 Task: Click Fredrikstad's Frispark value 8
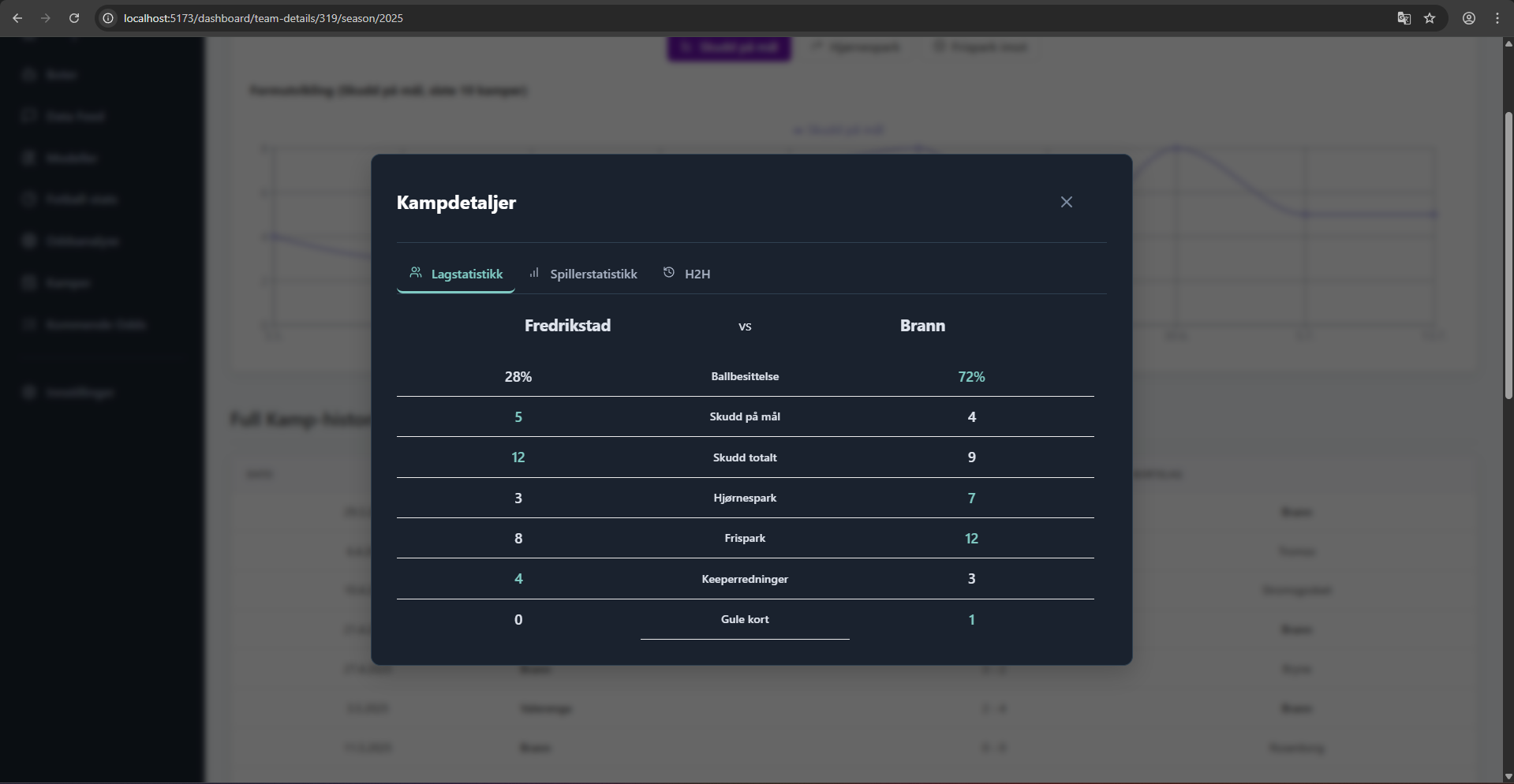518,539
